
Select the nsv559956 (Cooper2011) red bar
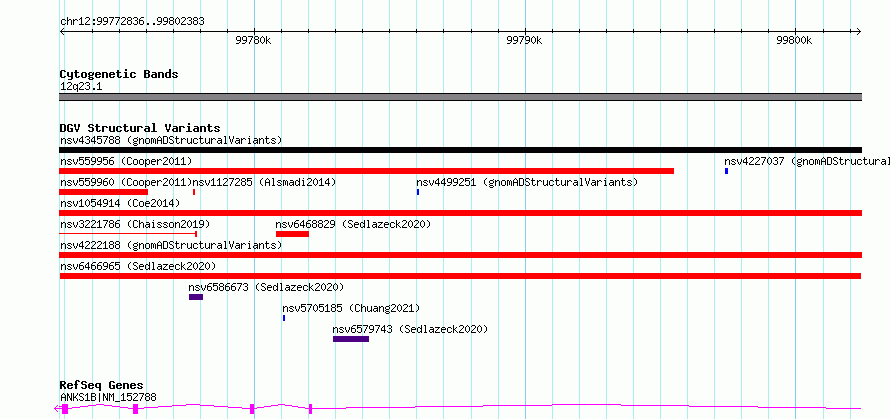click(367, 171)
